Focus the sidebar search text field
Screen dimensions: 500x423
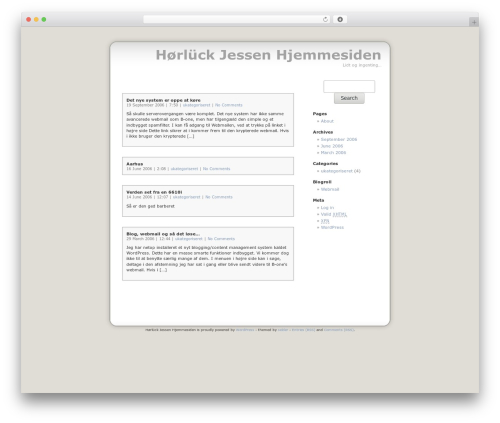pos(349,86)
